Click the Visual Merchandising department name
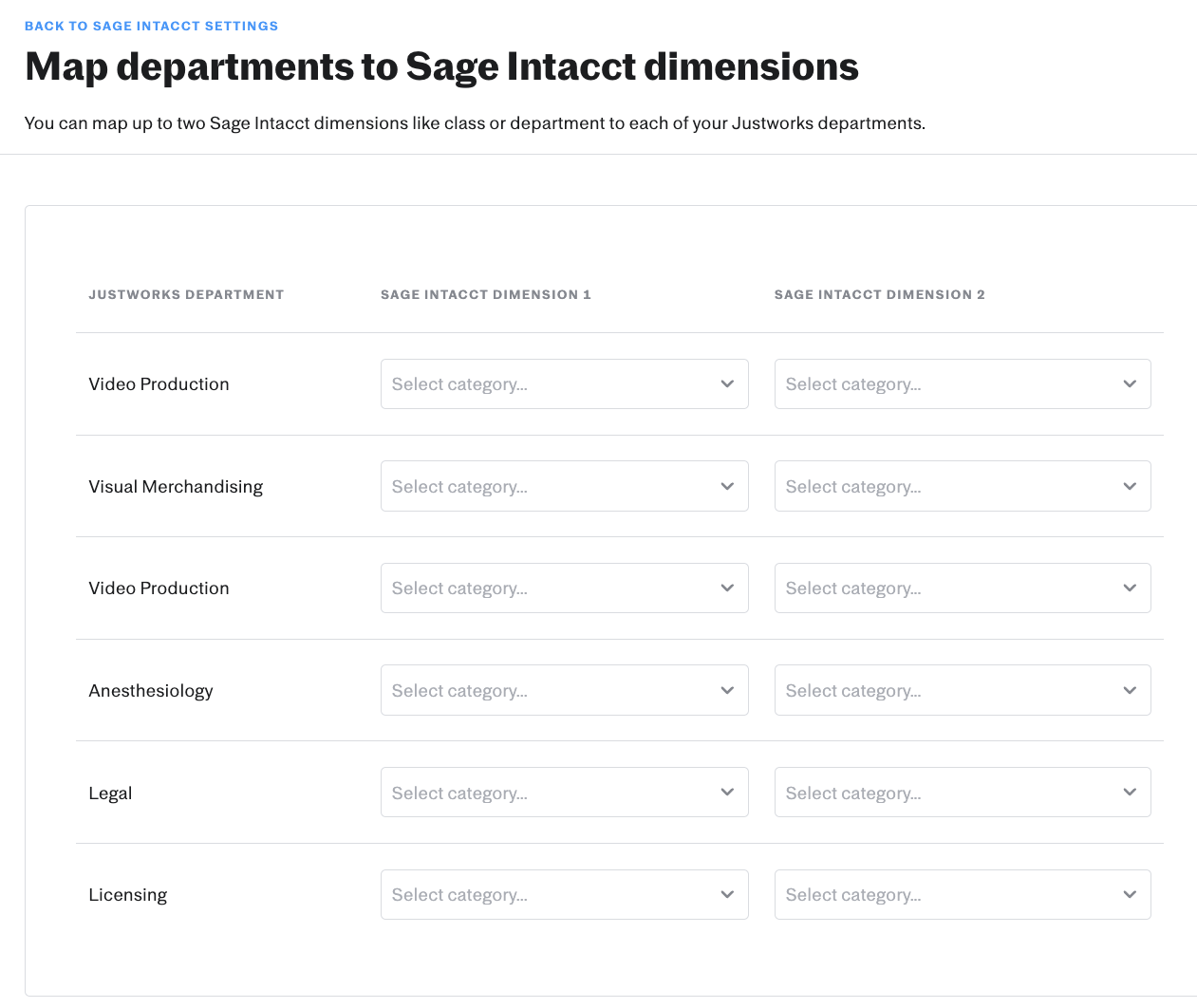 (x=176, y=487)
